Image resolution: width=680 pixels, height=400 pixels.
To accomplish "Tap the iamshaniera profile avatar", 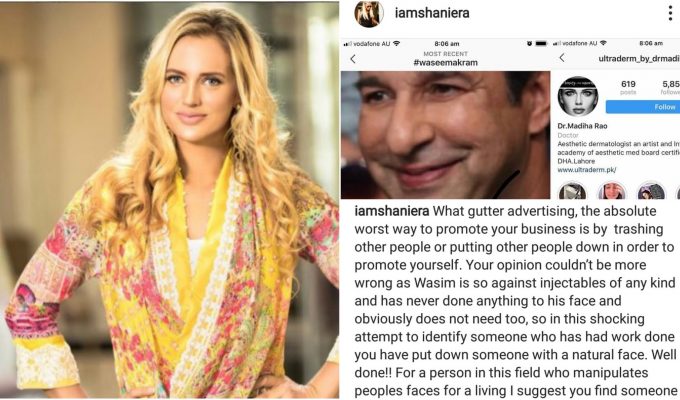I will pos(369,14).
